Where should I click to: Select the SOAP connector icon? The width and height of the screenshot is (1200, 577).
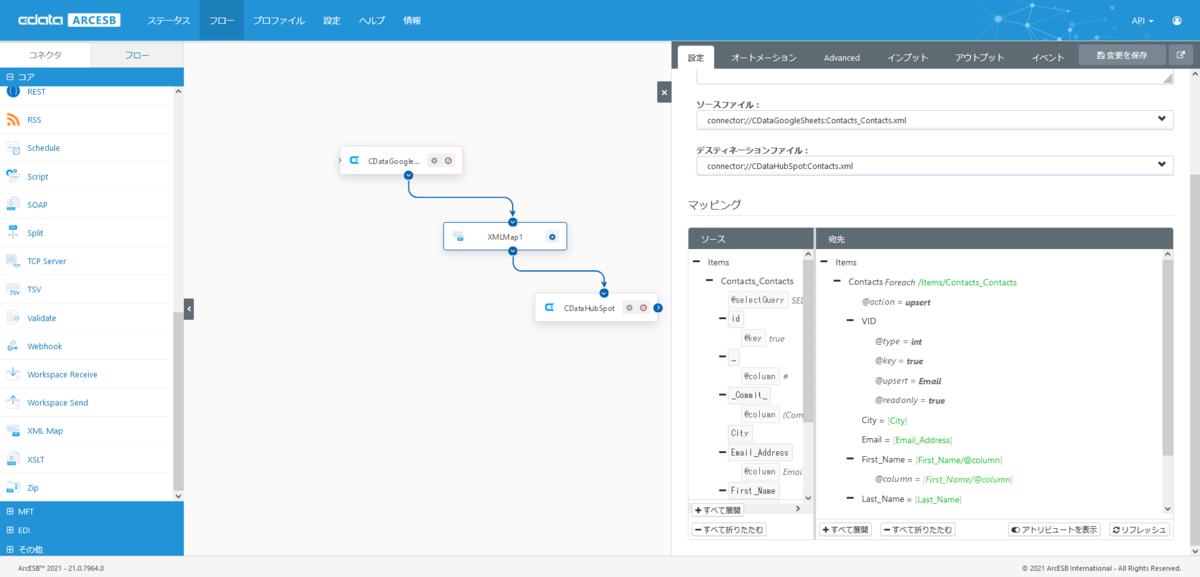click(x=13, y=205)
